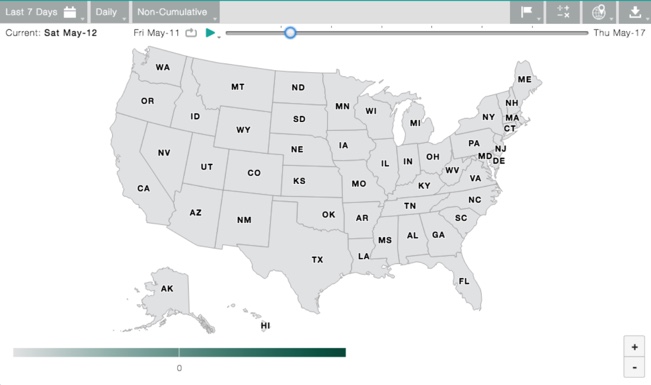This screenshot has width=651, height=385.
Task: Select Louisiana (LA)
Action: (x=364, y=256)
